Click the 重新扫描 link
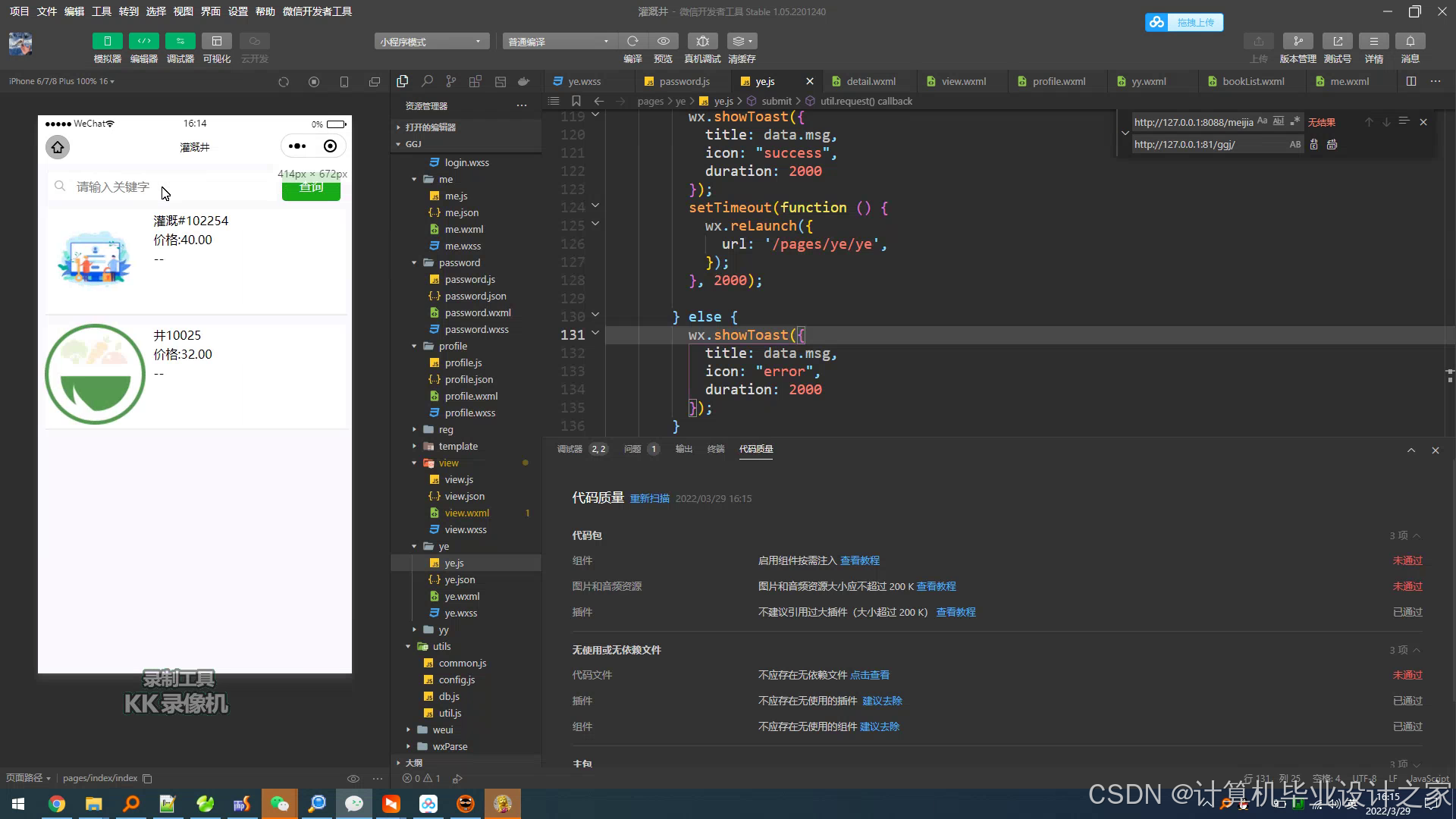1456x819 pixels. (649, 498)
